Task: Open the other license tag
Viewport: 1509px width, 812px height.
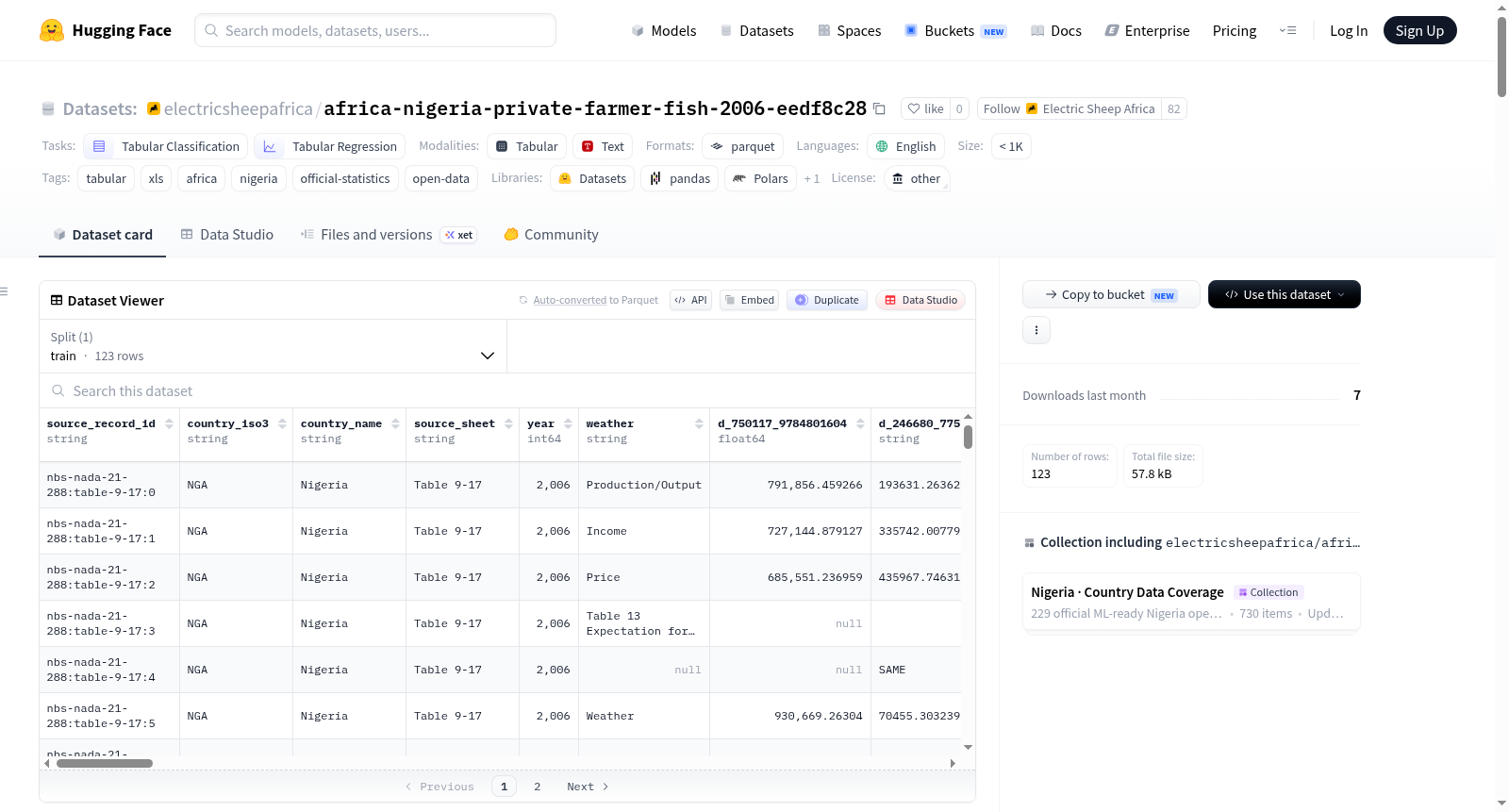Action: (x=917, y=178)
